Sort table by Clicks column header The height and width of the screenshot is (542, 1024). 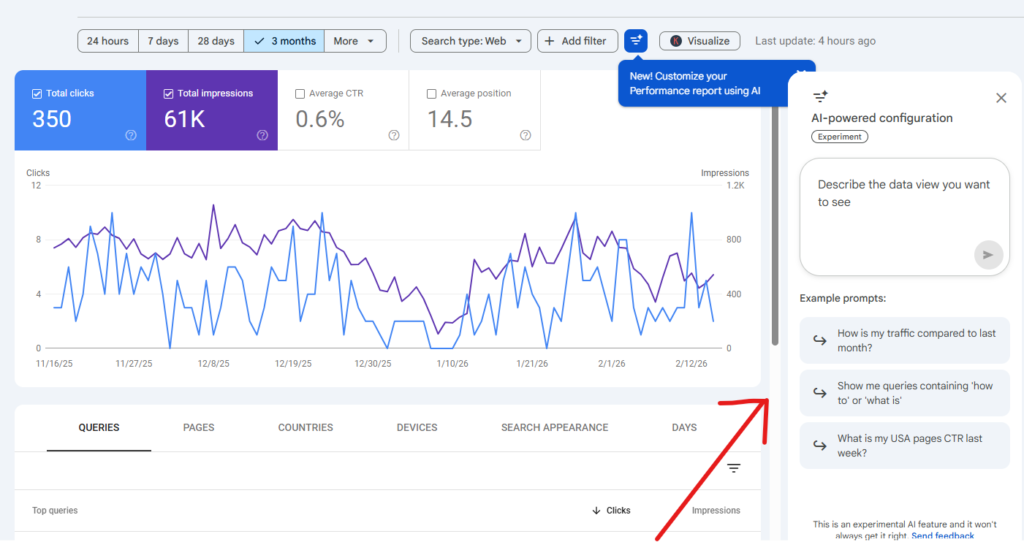point(618,511)
